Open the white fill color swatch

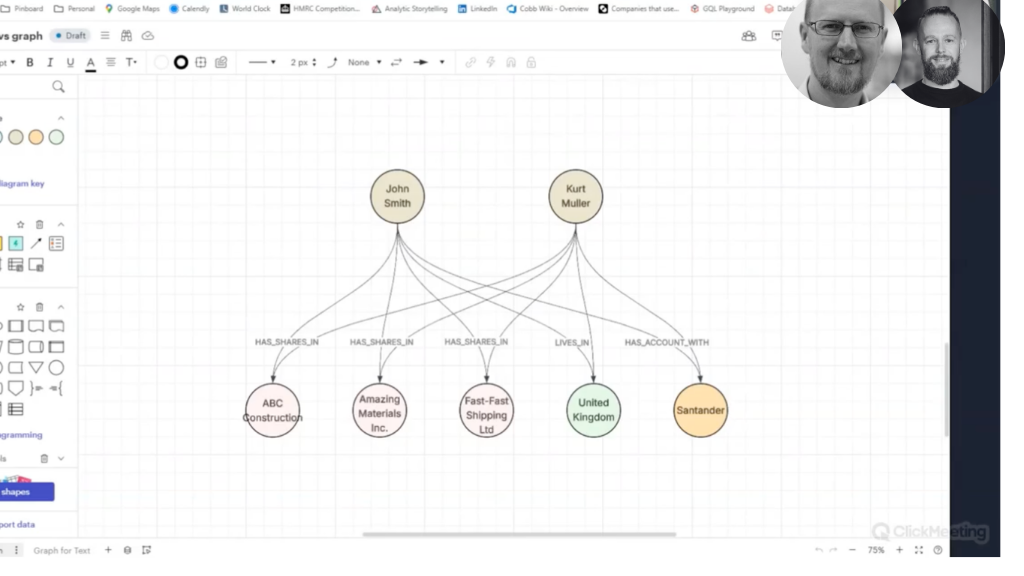click(x=161, y=62)
